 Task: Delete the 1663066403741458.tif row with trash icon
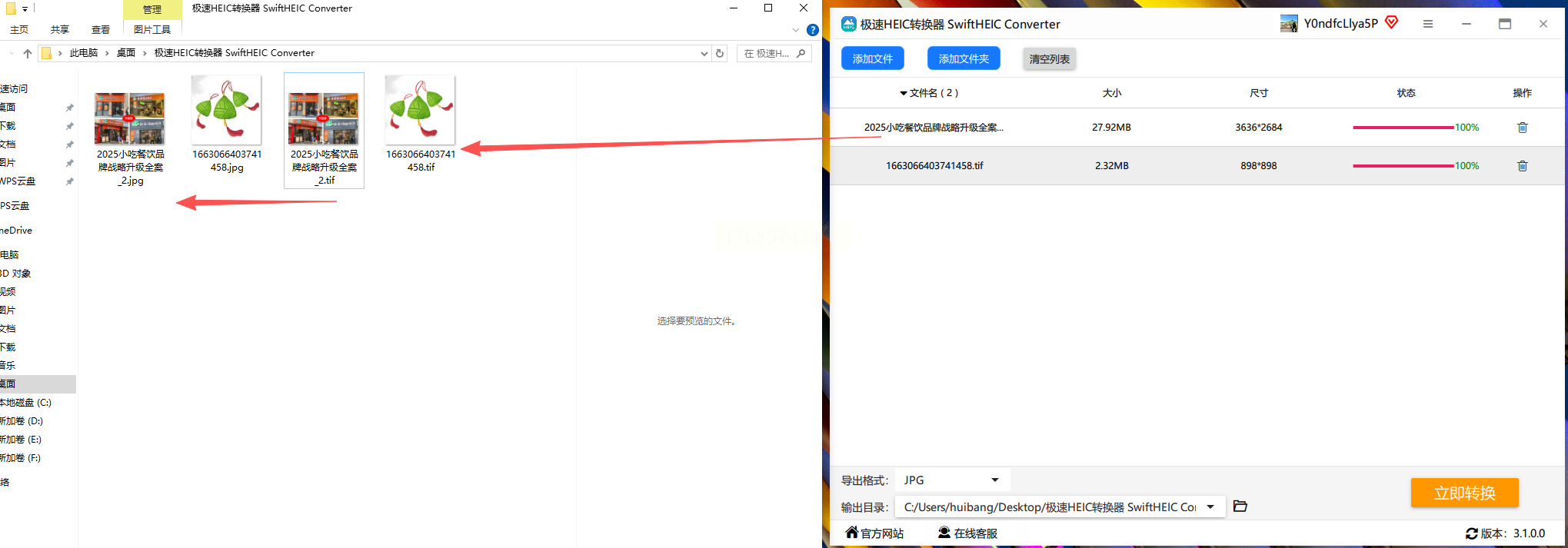coord(1522,166)
